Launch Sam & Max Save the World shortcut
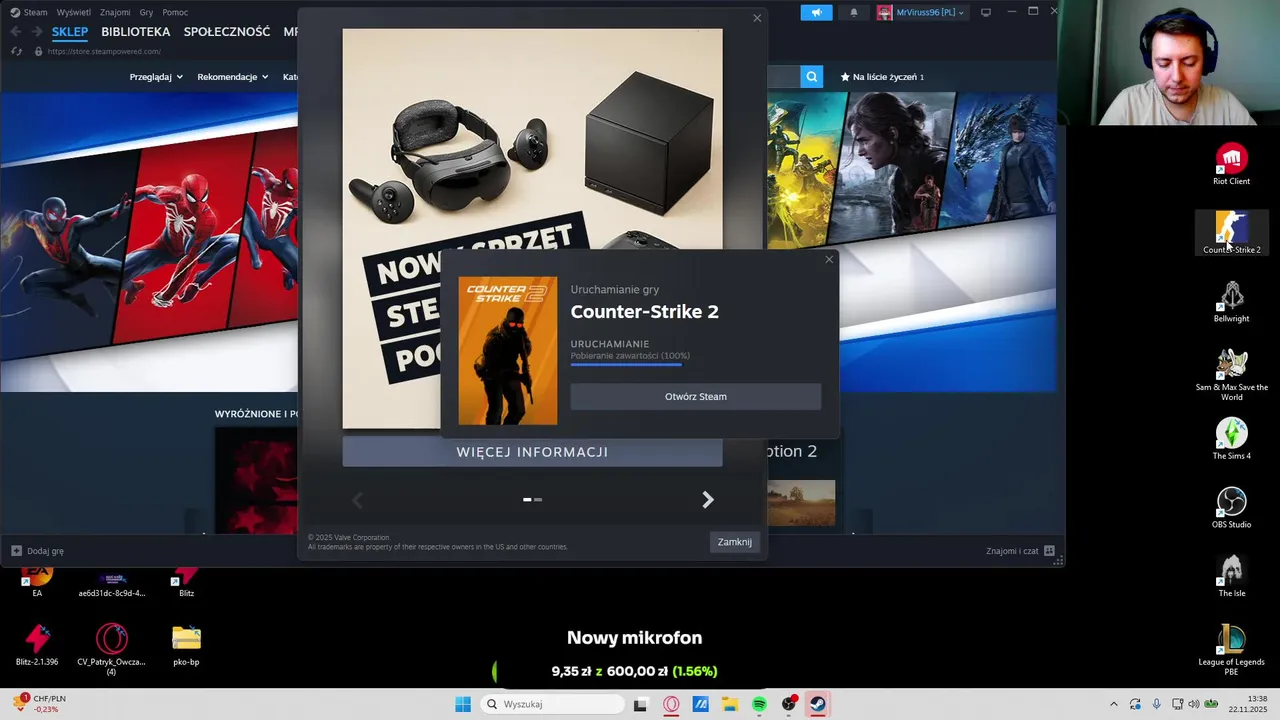The image size is (1280, 720). tap(1231, 375)
